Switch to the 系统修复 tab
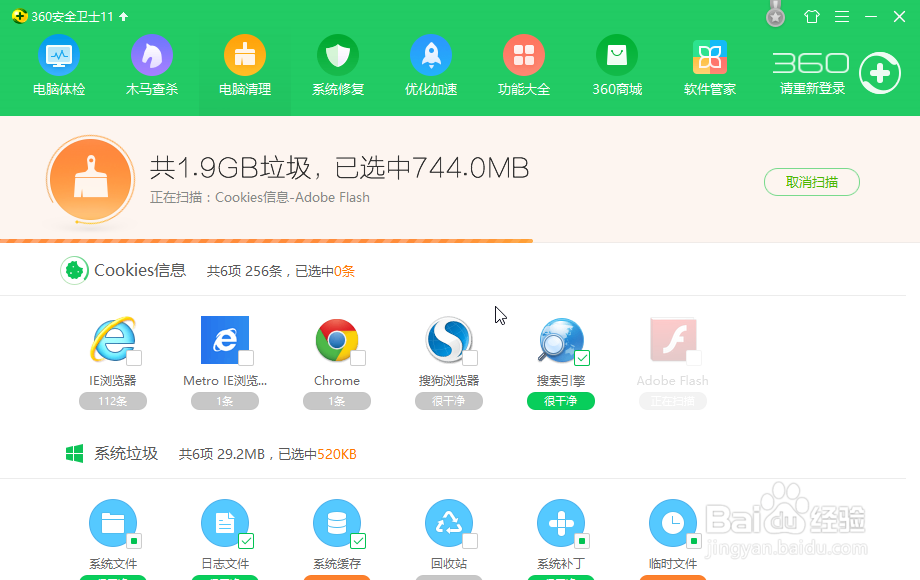 coord(337,65)
